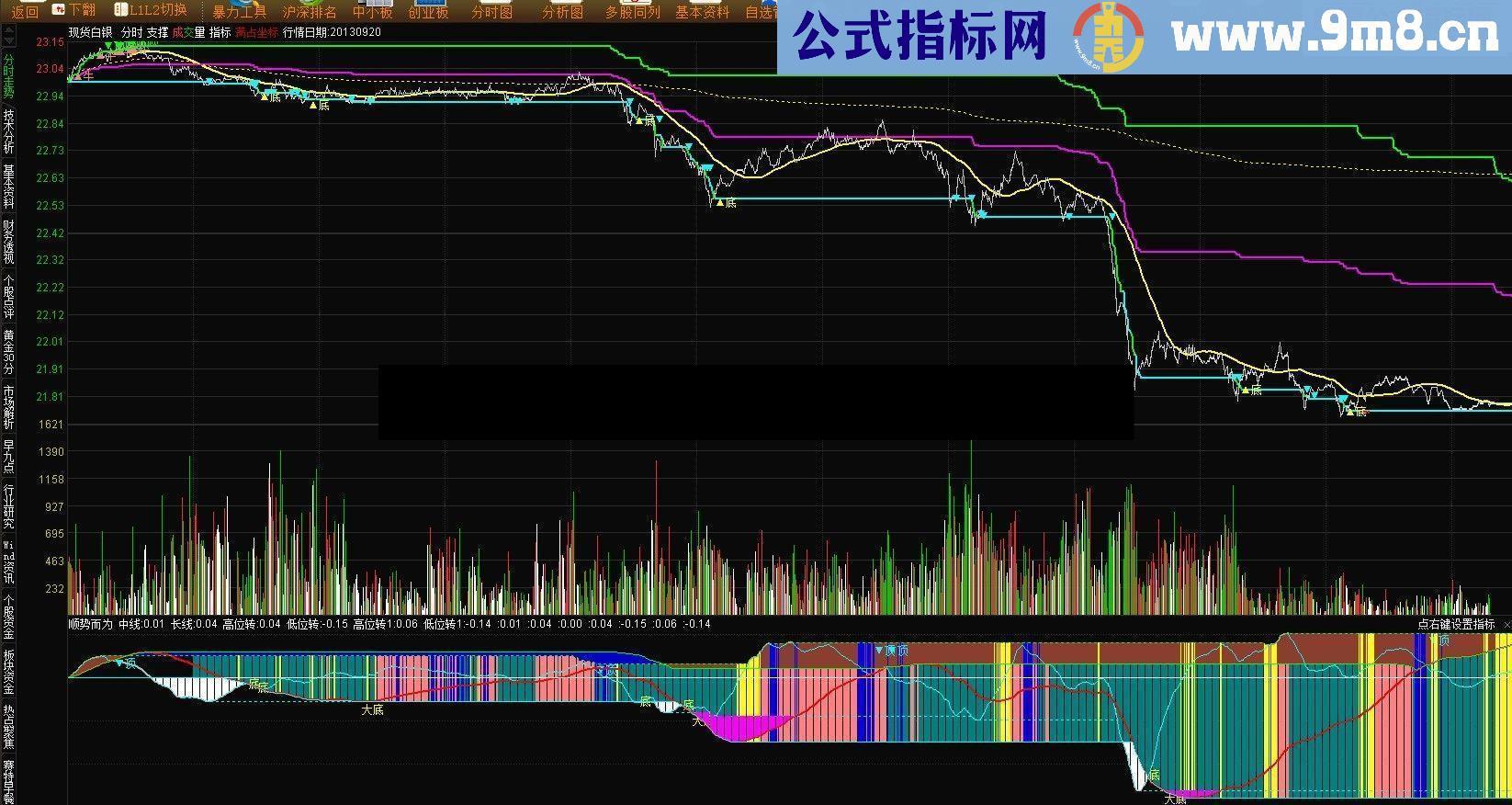Select the 市场解析 sidebar tab
Viewport: 1512px width, 805px height.
[x=8, y=407]
